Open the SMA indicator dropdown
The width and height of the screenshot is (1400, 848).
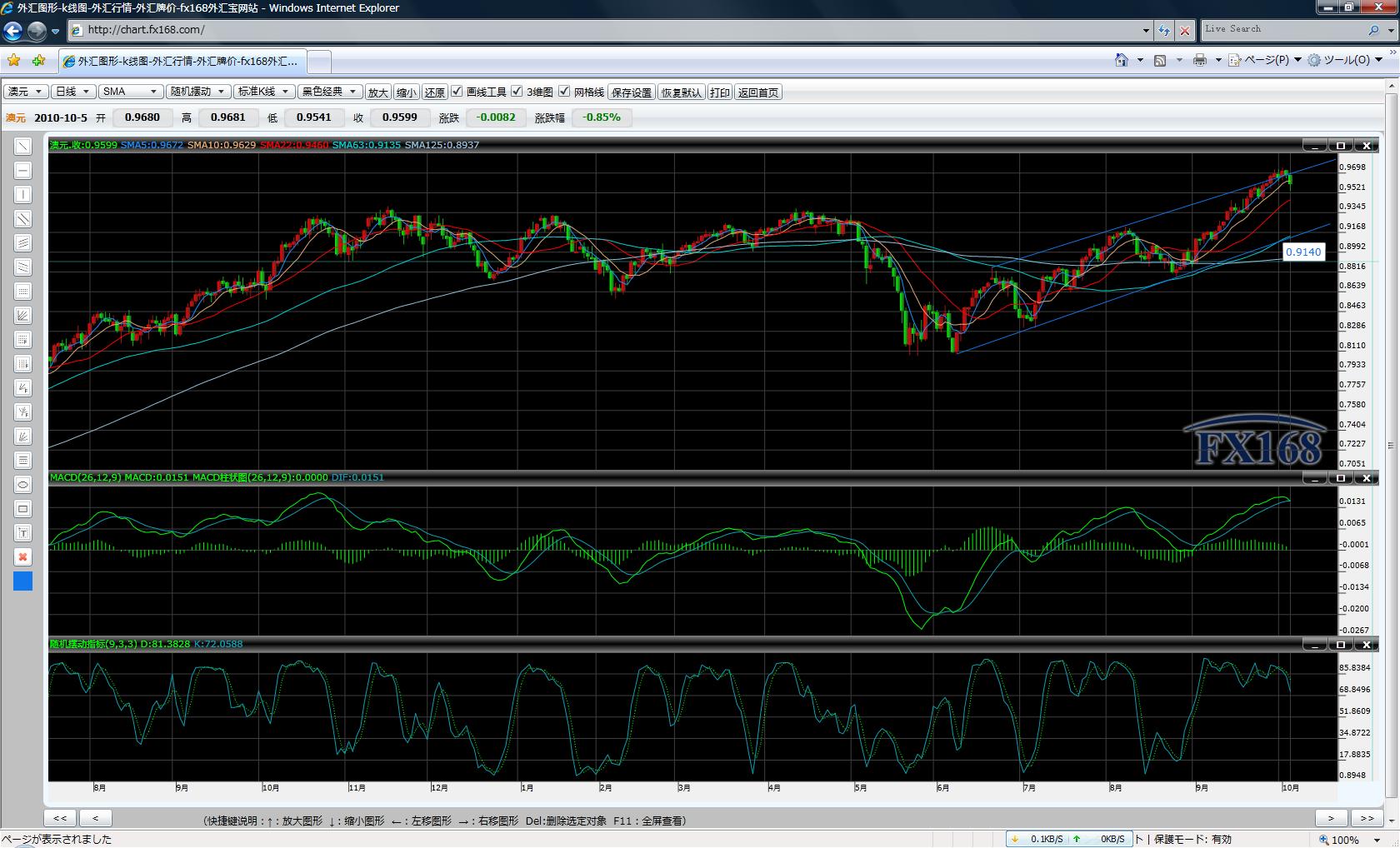click(130, 92)
